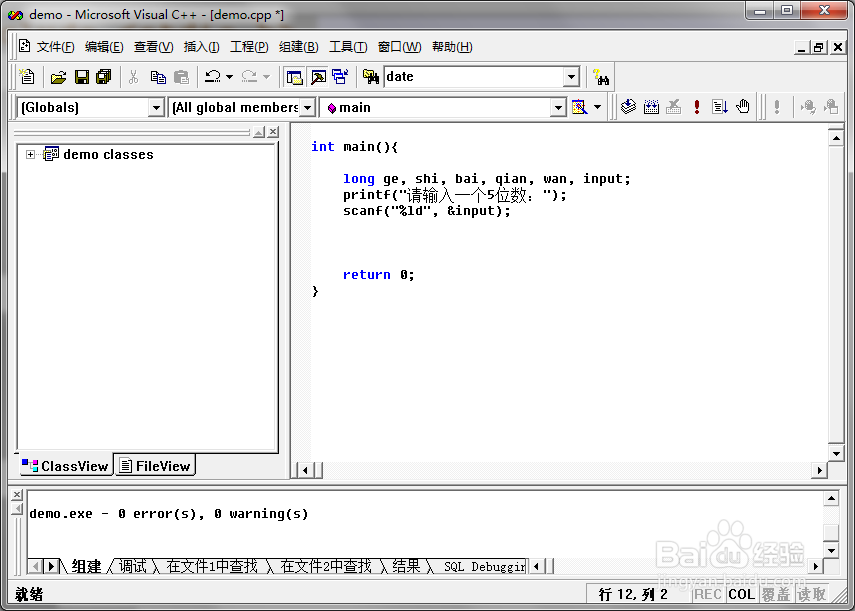The image size is (855, 611).
Task: Select the 调试 output tab
Action: [x=133, y=567]
